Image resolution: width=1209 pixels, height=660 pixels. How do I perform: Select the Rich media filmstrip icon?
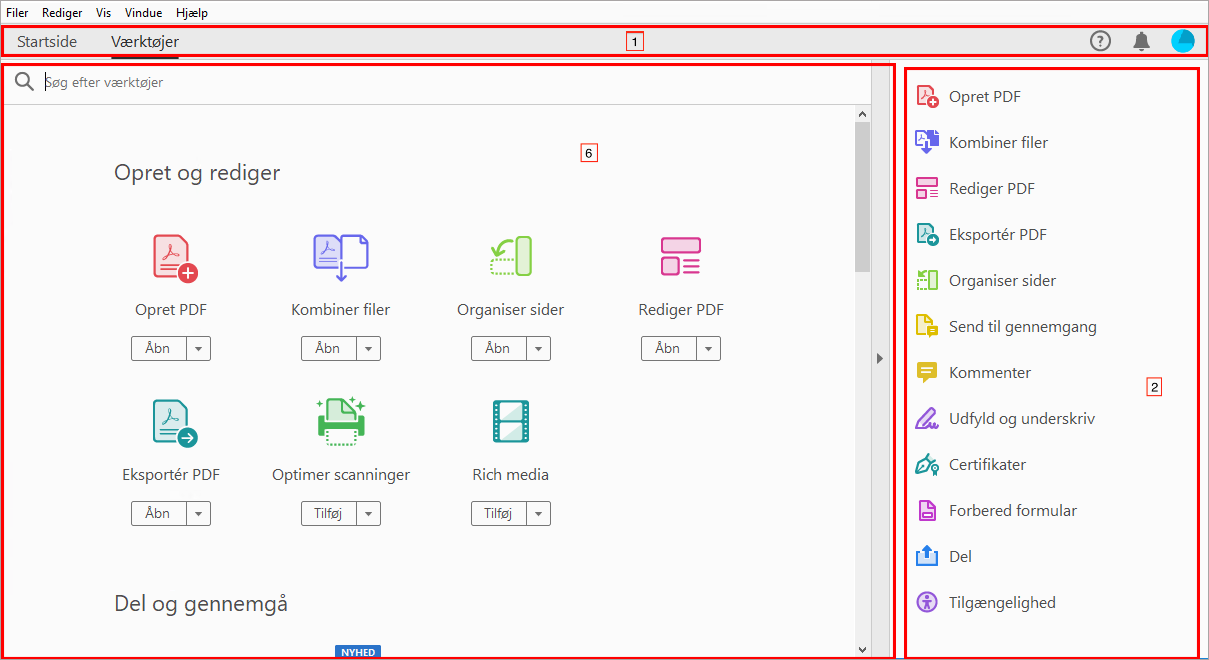click(x=511, y=422)
